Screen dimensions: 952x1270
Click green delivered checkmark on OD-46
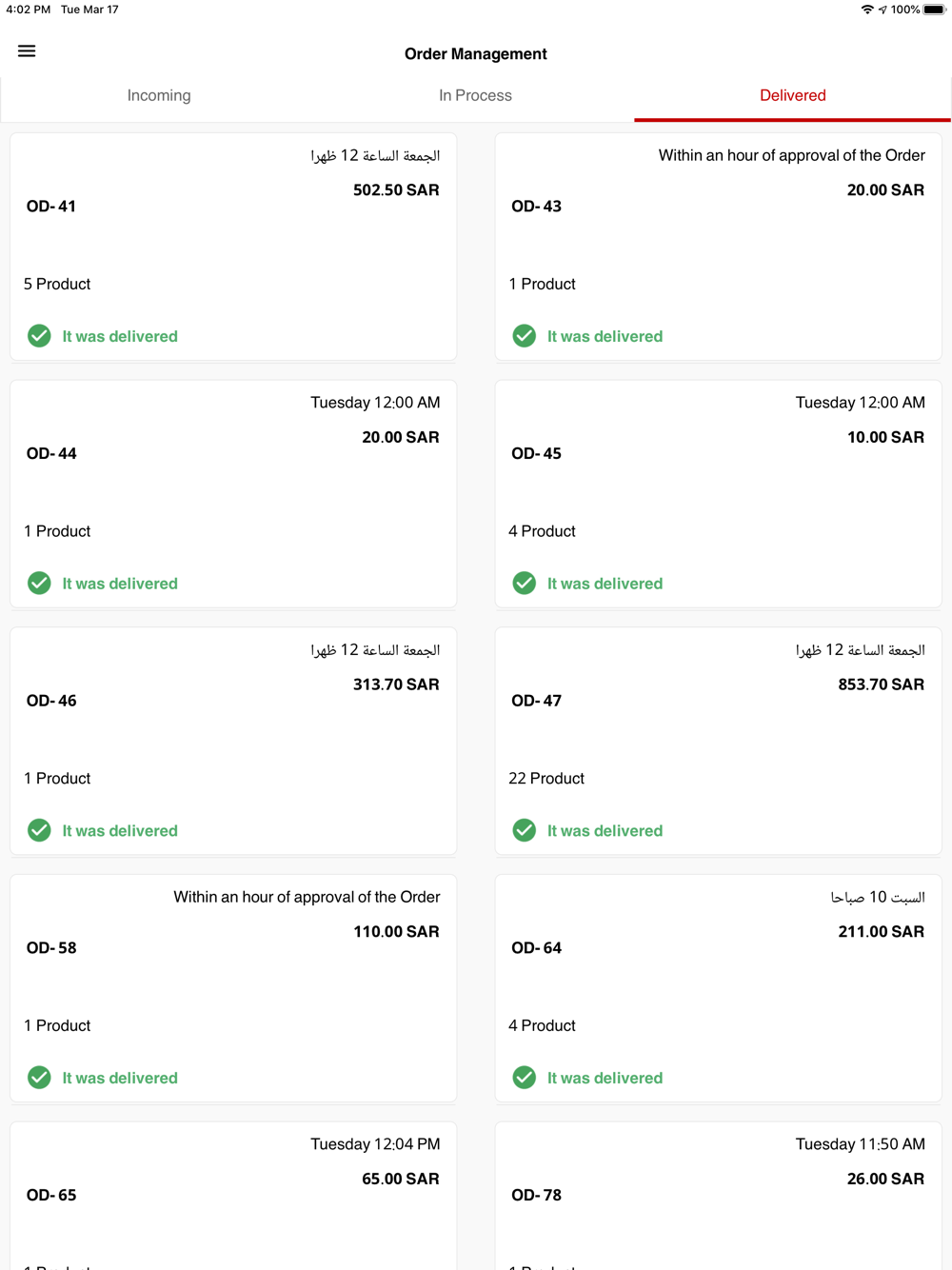pyautogui.click(x=39, y=830)
